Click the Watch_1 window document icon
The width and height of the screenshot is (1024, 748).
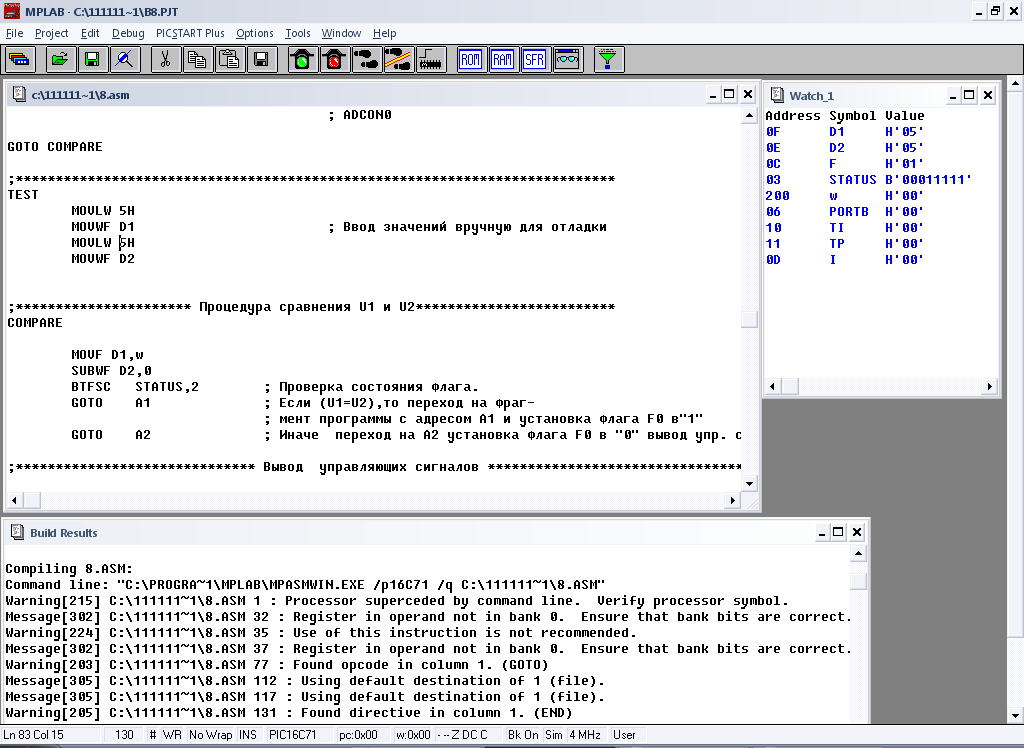coord(777,95)
